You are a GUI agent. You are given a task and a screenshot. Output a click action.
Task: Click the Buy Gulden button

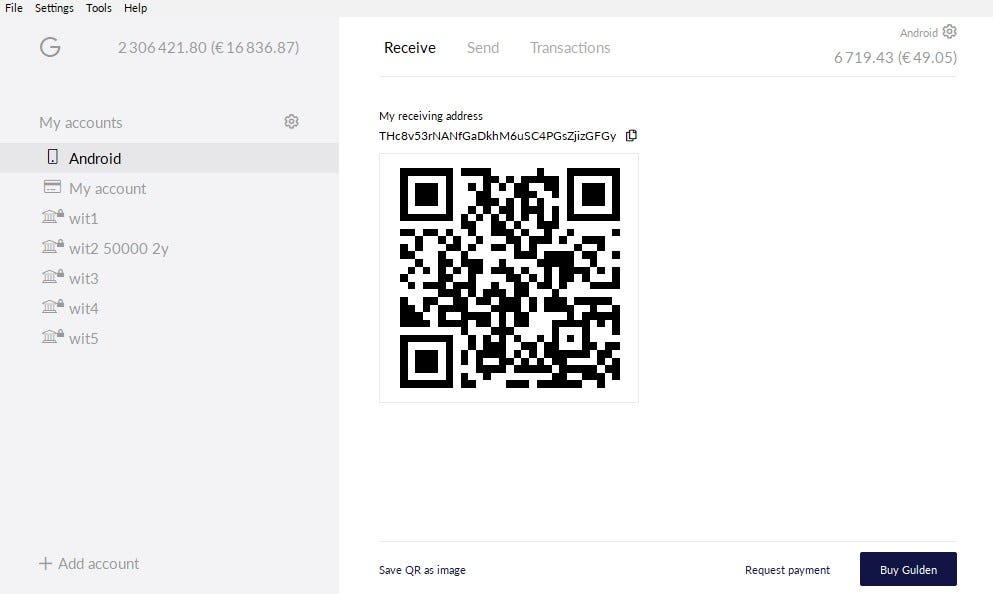908,569
